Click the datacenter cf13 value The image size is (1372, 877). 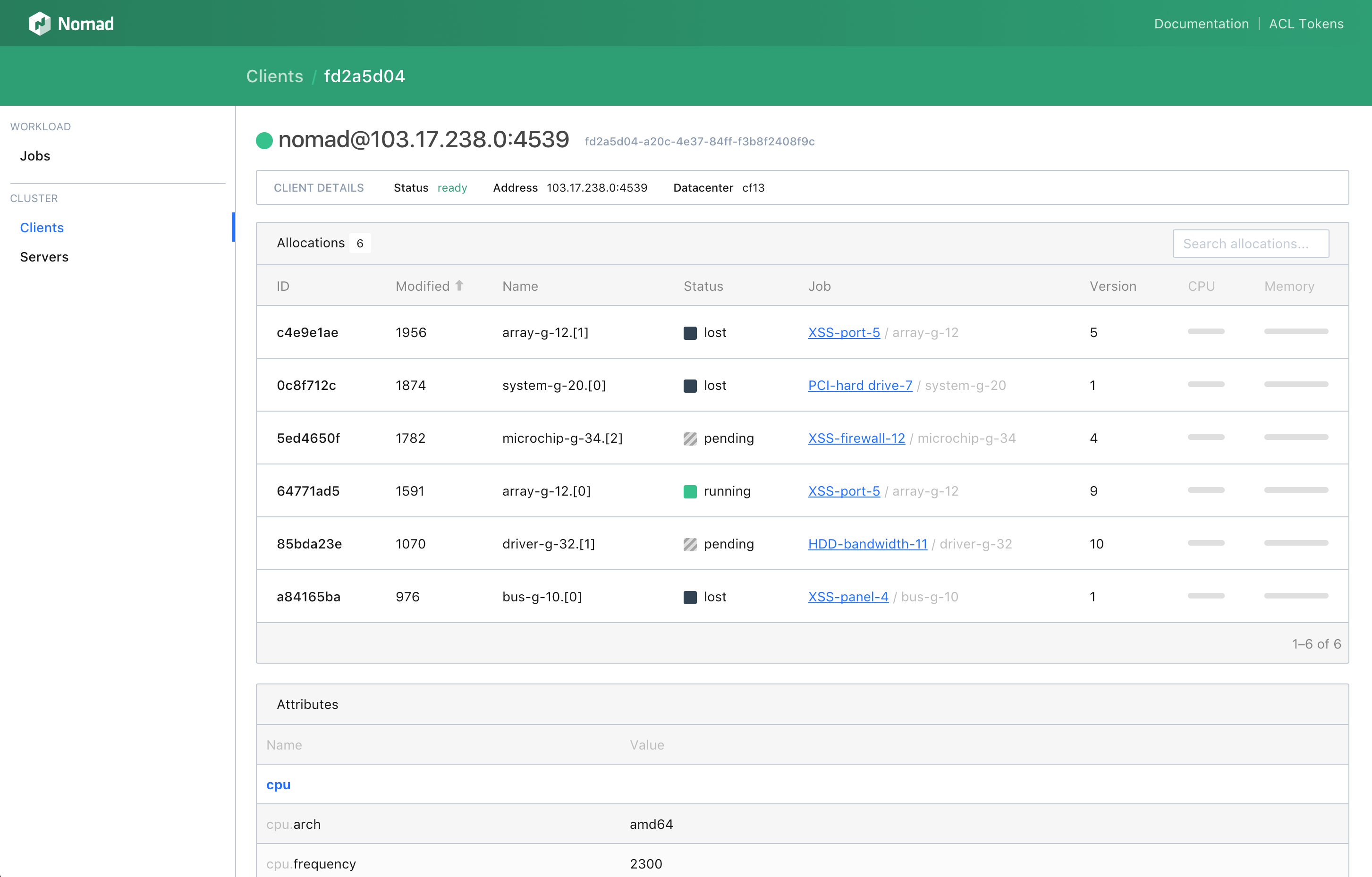click(x=753, y=188)
